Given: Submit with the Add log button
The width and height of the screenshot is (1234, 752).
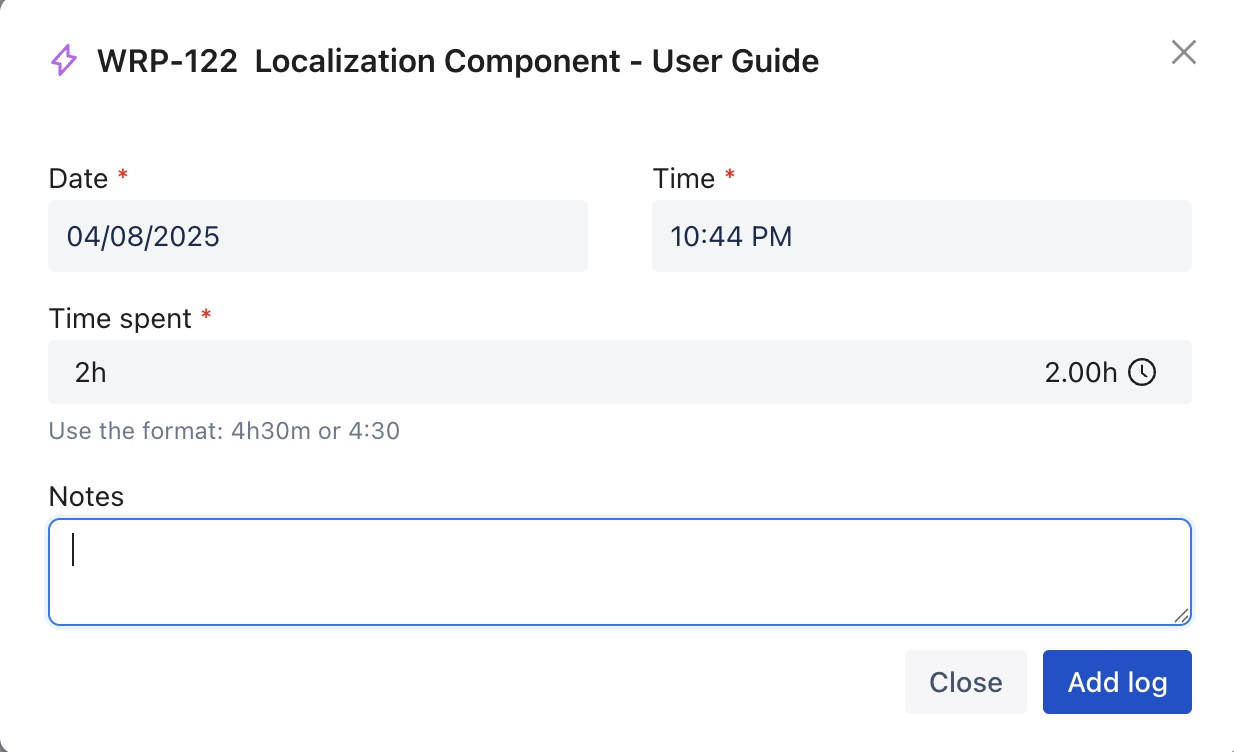Looking at the screenshot, I should (x=1116, y=682).
